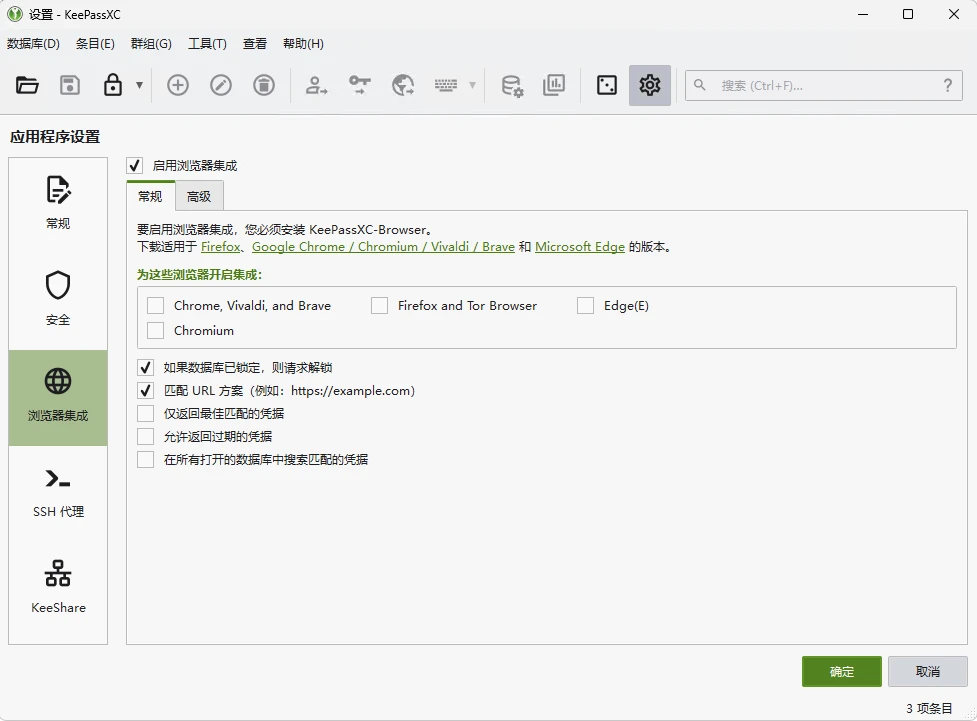This screenshot has width=977, height=721.
Task: Click the lock database padlock icon
Action: click(113, 85)
